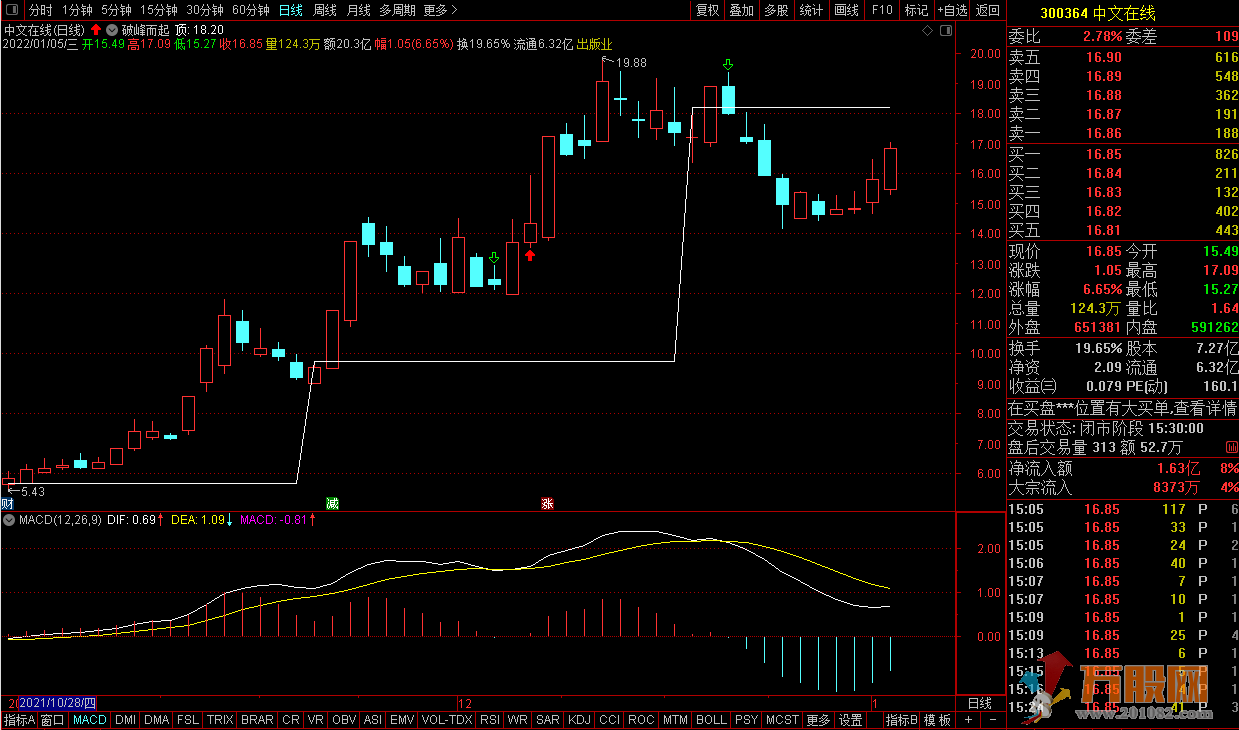Select the BOLL indicator tab

click(x=711, y=720)
